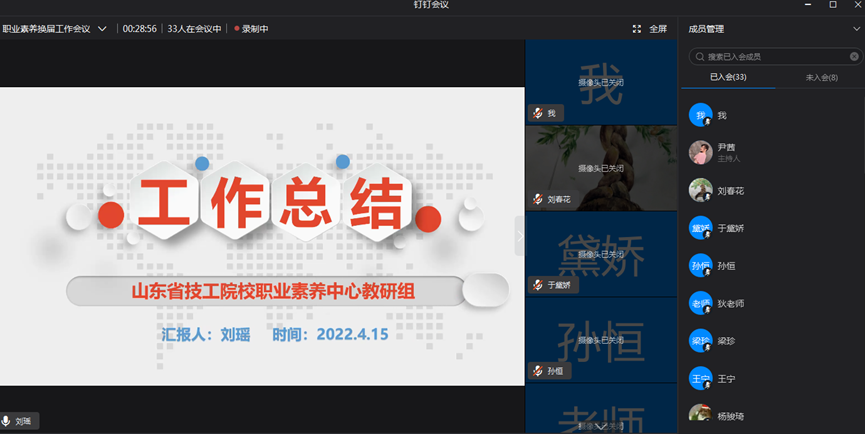The image size is (865, 434).
Task: Click the red 录制中 recording indicator
Action: coord(251,29)
